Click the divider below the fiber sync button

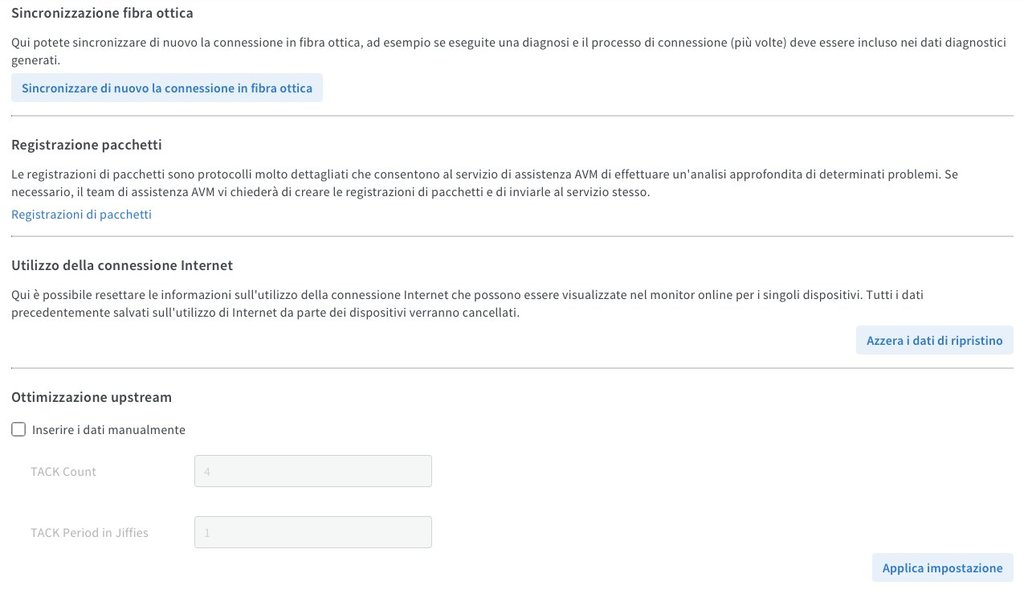coord(512,116)
